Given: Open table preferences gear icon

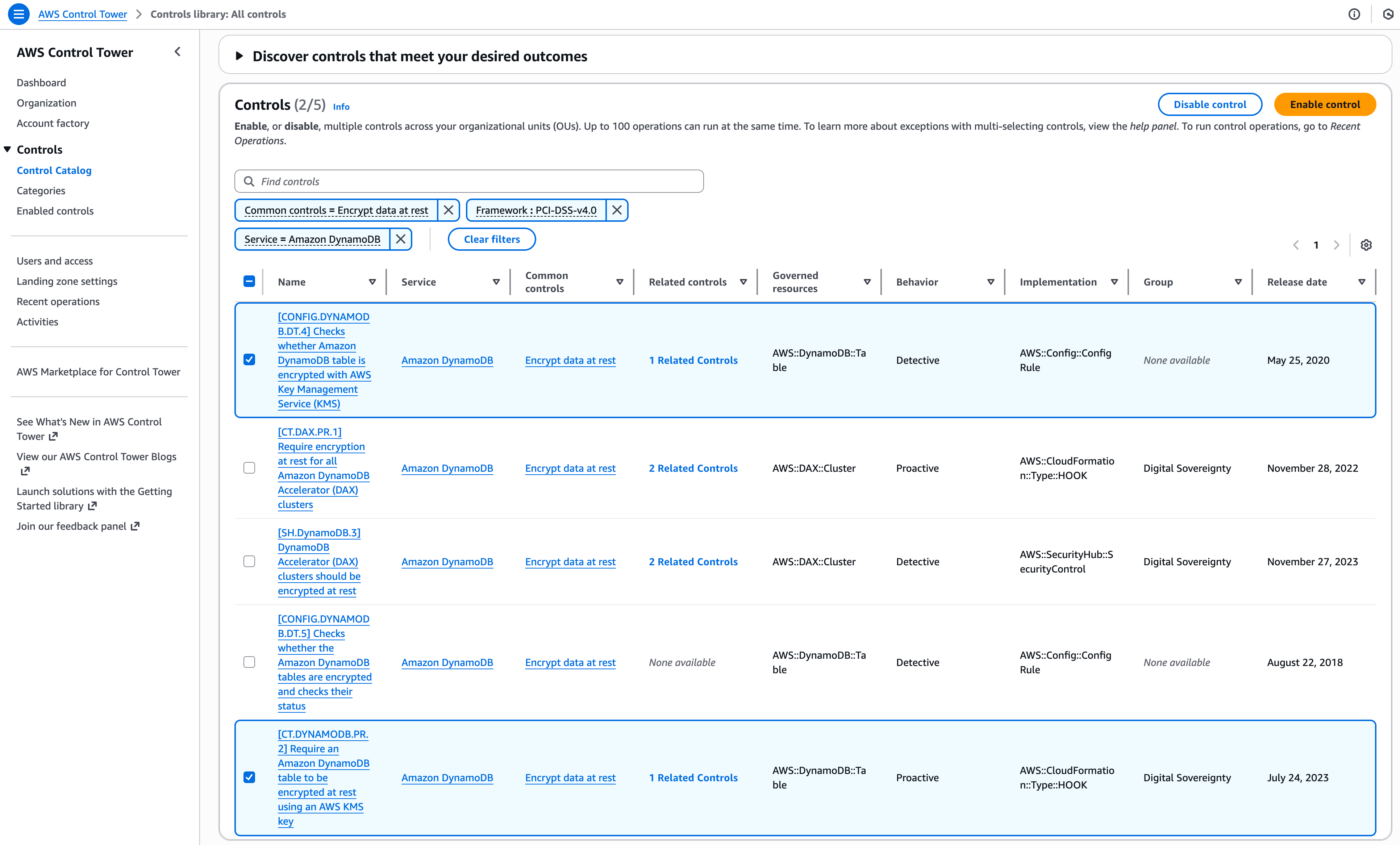Looking at the screenshot, I should (x=1366, y=245).
